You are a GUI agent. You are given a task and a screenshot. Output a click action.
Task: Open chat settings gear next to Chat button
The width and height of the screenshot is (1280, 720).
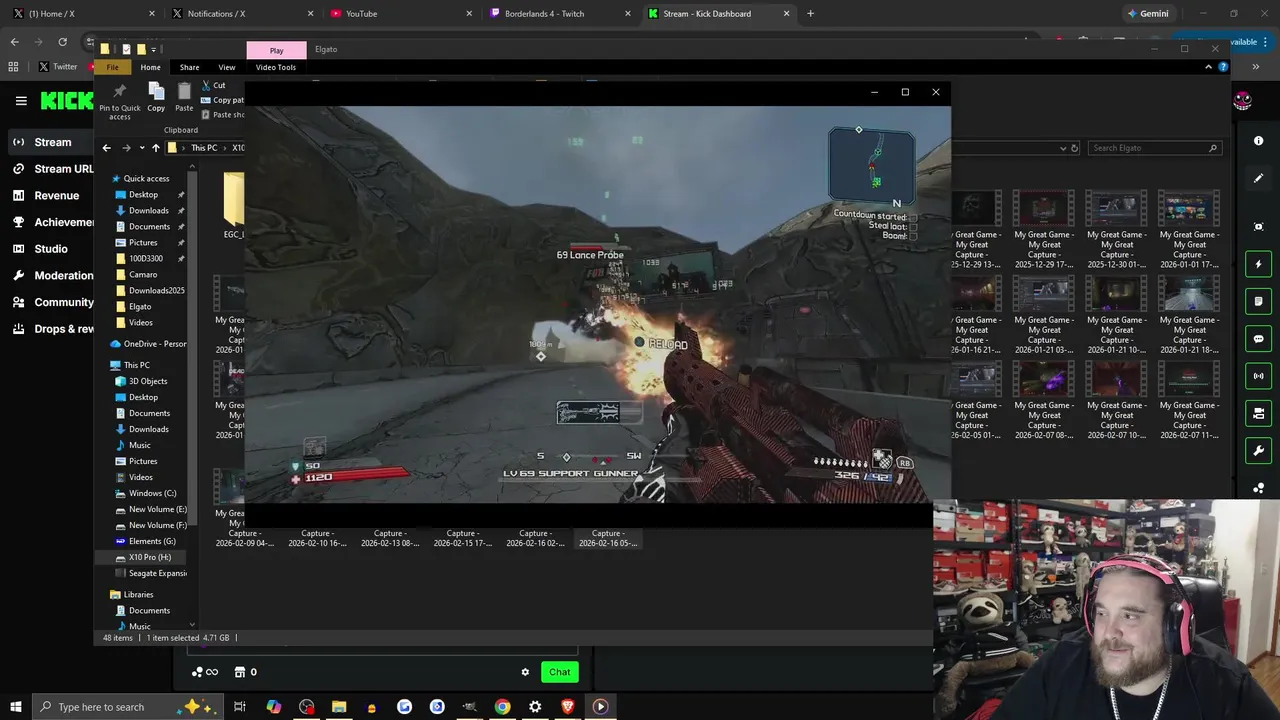(x=525, y=672)
